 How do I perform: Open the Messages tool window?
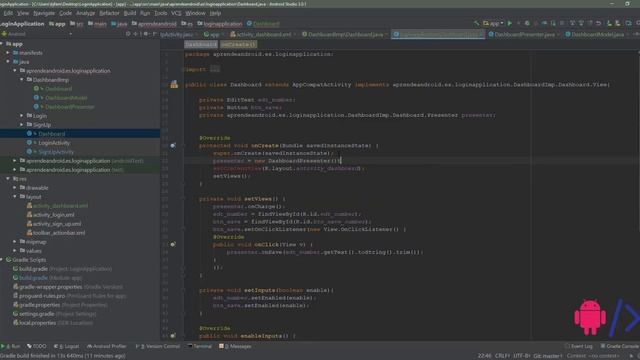236,346
